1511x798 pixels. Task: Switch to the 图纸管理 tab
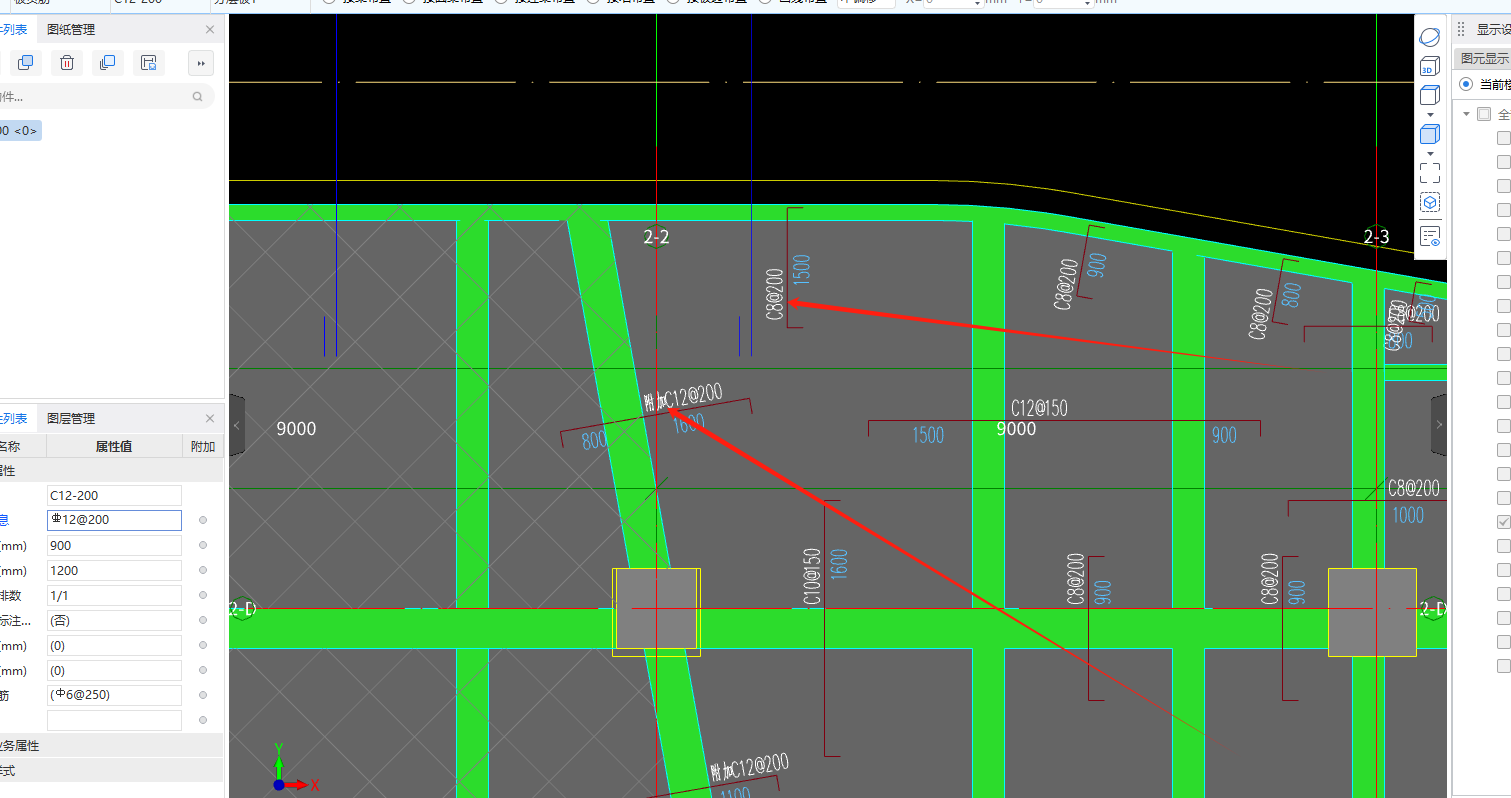pos(71,29)
